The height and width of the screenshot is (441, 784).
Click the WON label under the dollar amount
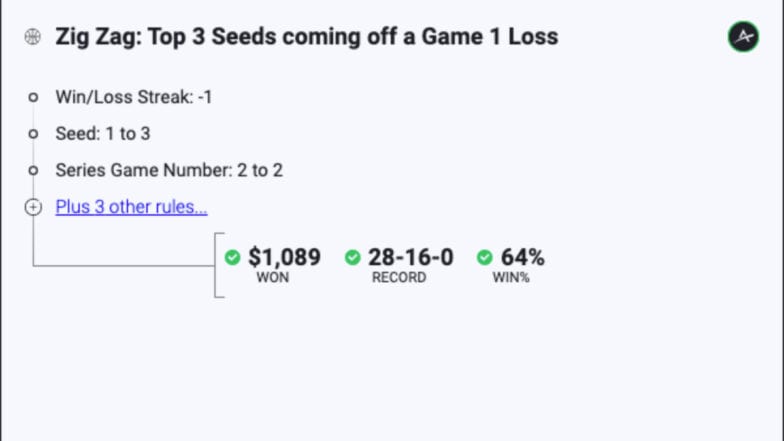272,278
